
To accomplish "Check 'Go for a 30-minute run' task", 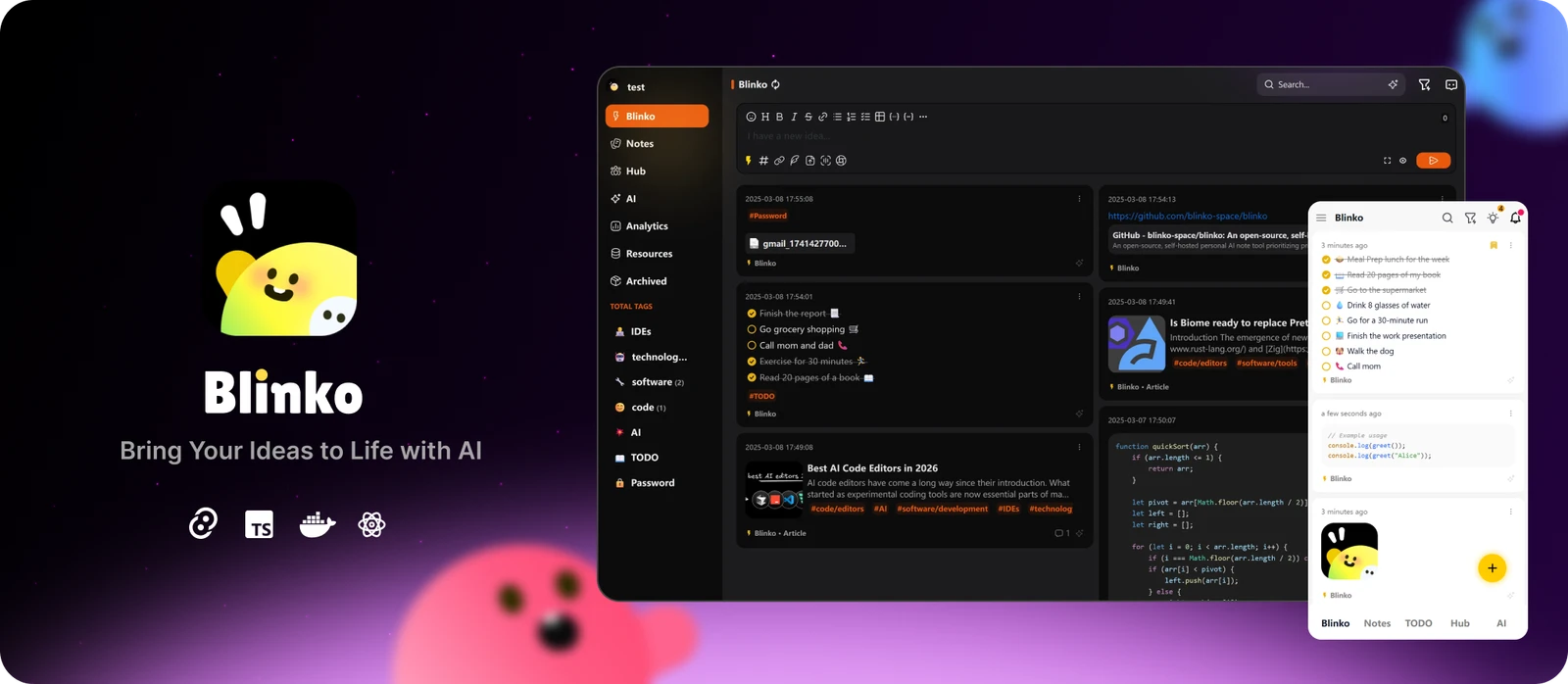I will 1326,320.
